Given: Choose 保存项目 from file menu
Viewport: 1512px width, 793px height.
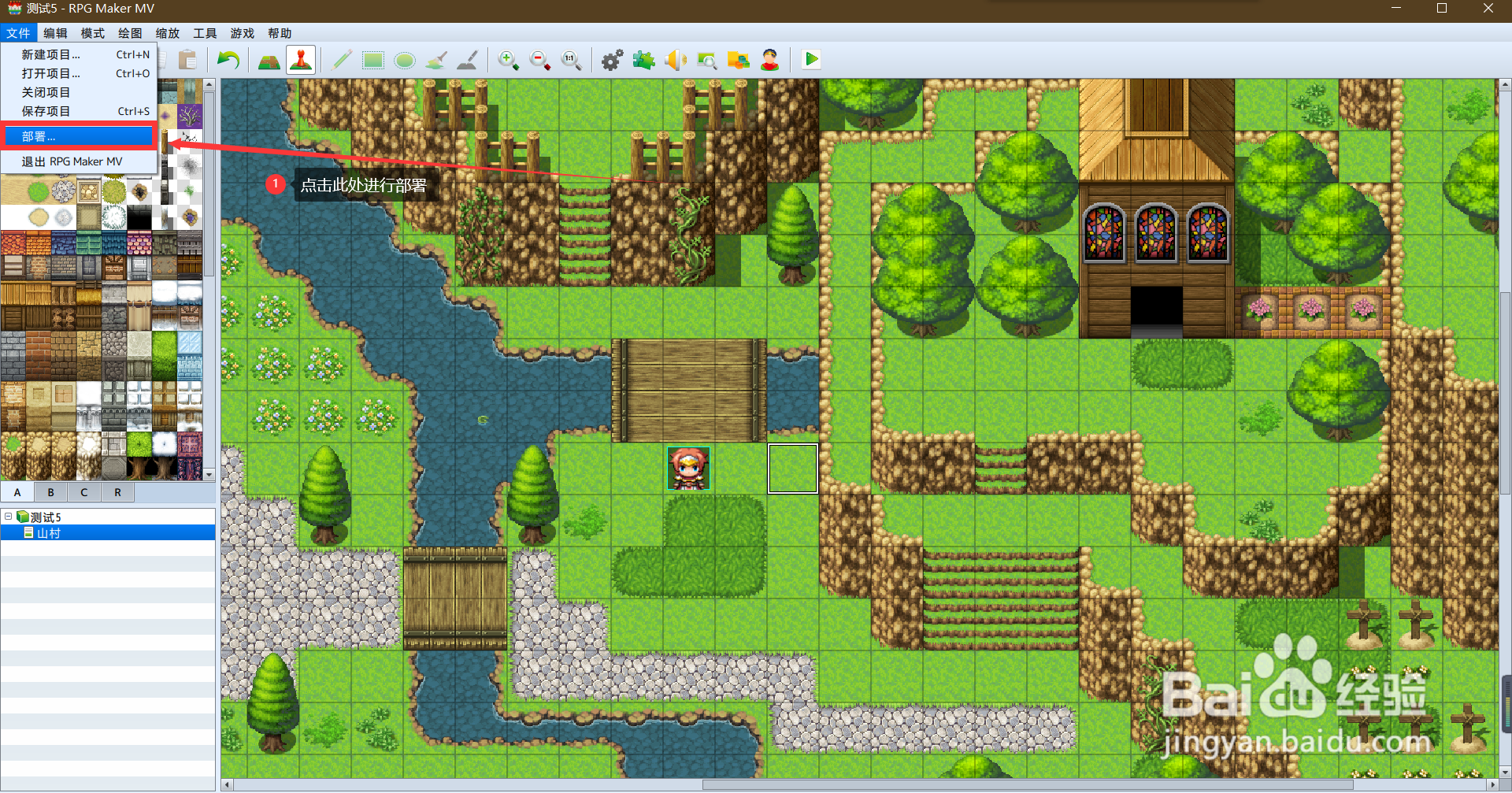Looking at the screenshot, I should (x=79, y=111).
